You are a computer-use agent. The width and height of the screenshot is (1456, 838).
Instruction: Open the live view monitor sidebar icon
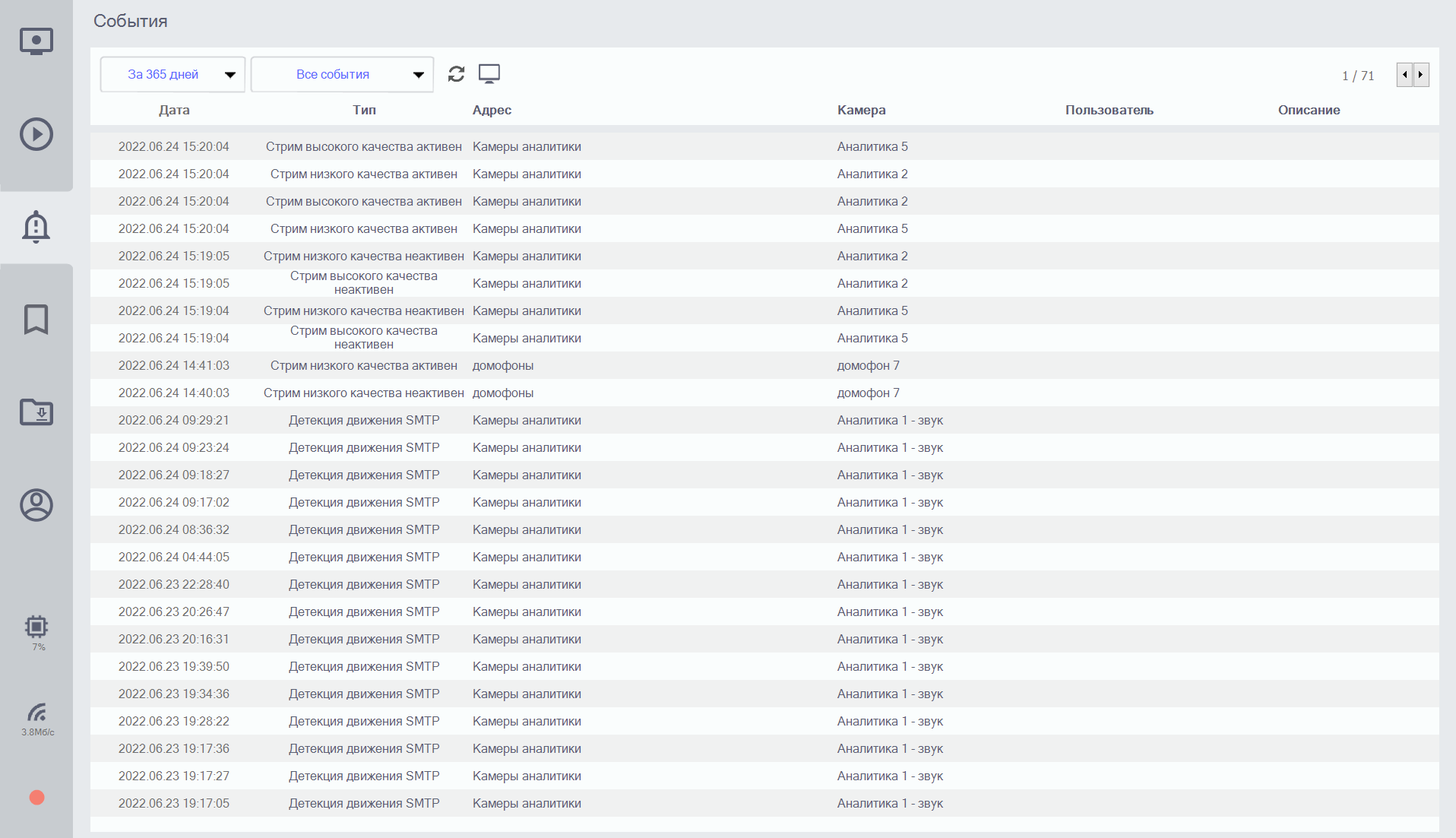36,41
